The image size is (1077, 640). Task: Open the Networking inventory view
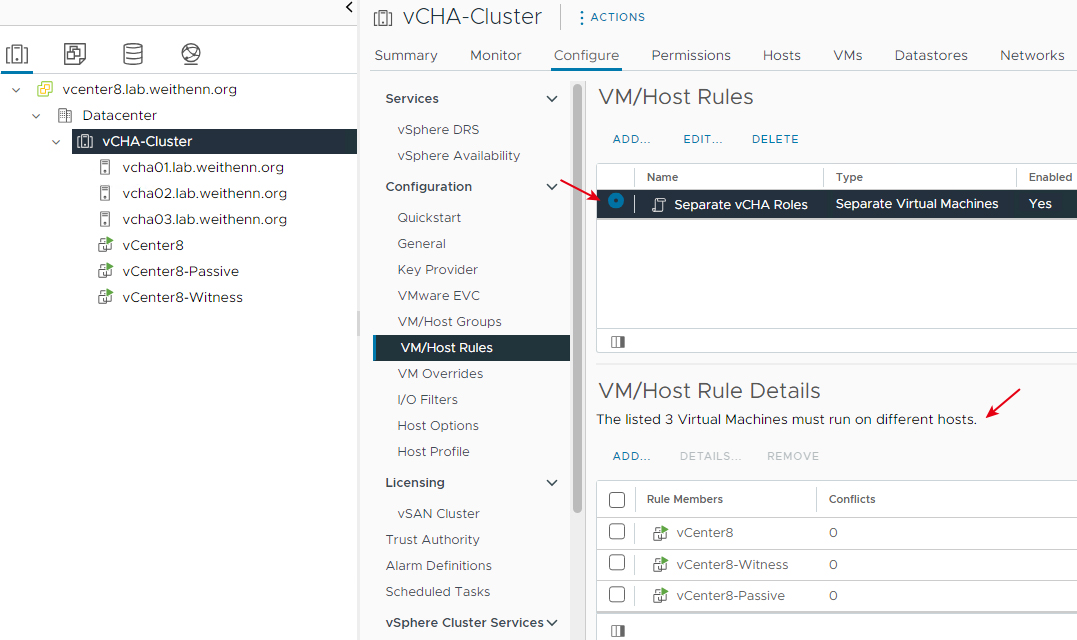(x=190, y=54)
